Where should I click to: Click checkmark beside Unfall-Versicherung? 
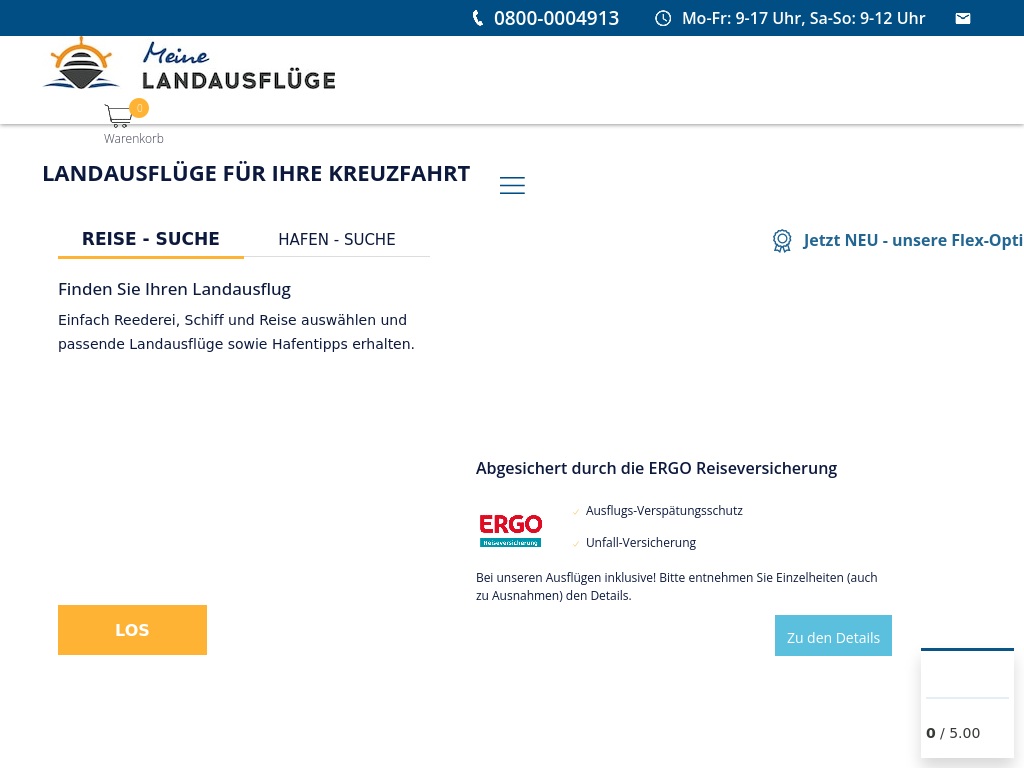576,544
